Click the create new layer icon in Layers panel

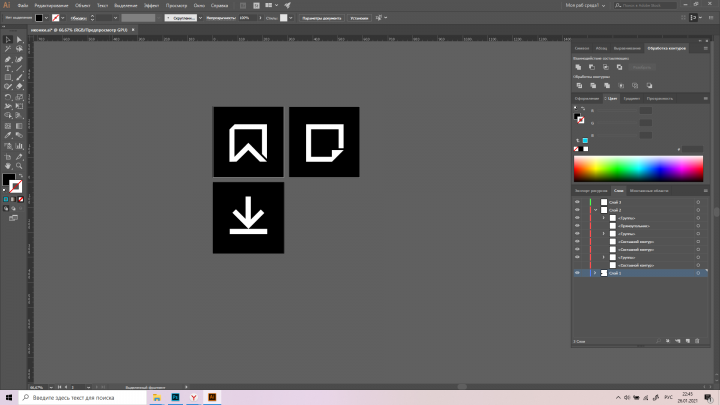[x=687, y=341]
